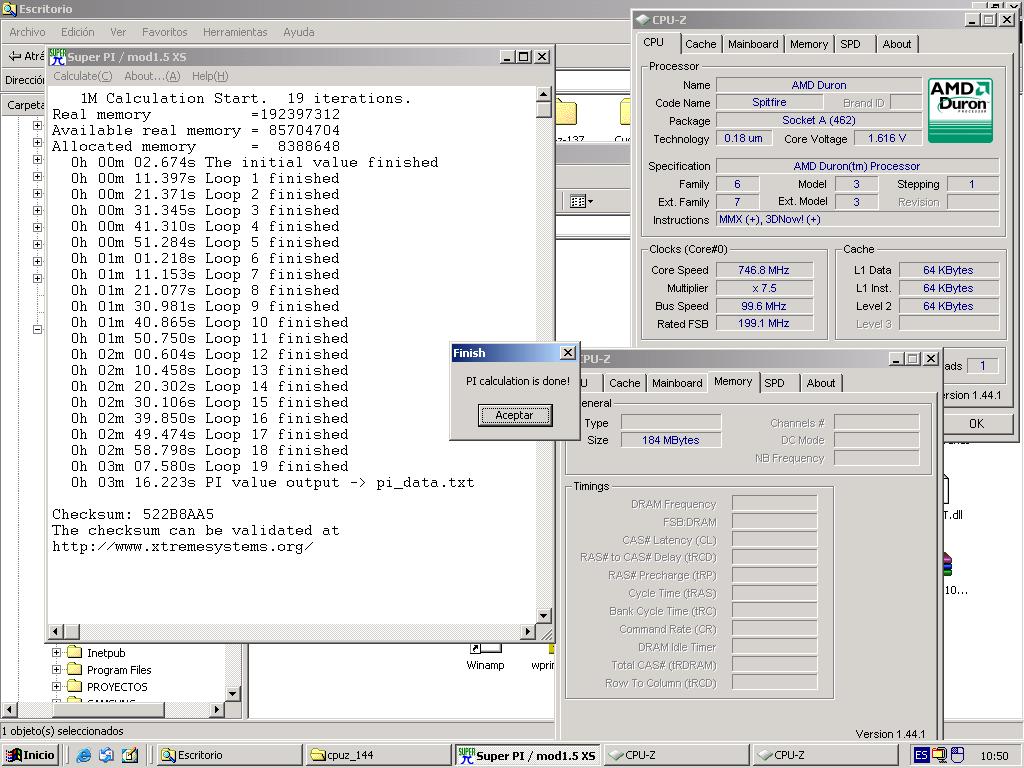The width and height of the screenshot is (1024, 768).
Task: Click the Code Name value Spitfire
Action: coord(769,103)
